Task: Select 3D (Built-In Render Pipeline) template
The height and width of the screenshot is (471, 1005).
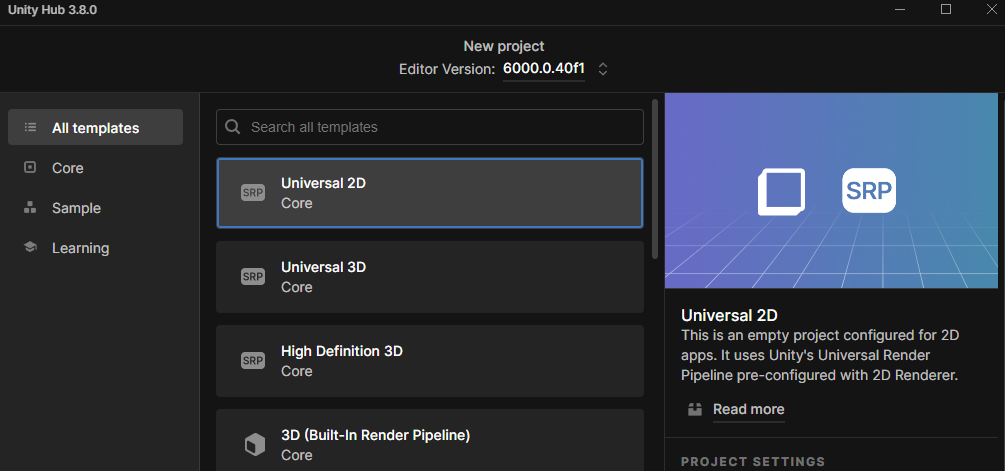Action: (429, 440)
